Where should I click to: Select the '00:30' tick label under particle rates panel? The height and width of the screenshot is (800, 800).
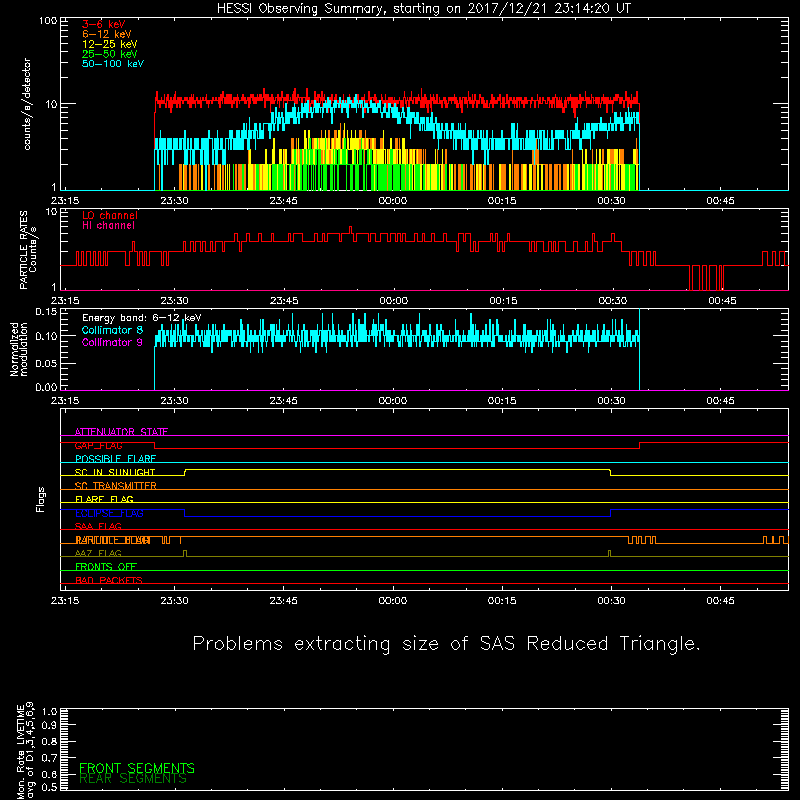coord(613,301)
